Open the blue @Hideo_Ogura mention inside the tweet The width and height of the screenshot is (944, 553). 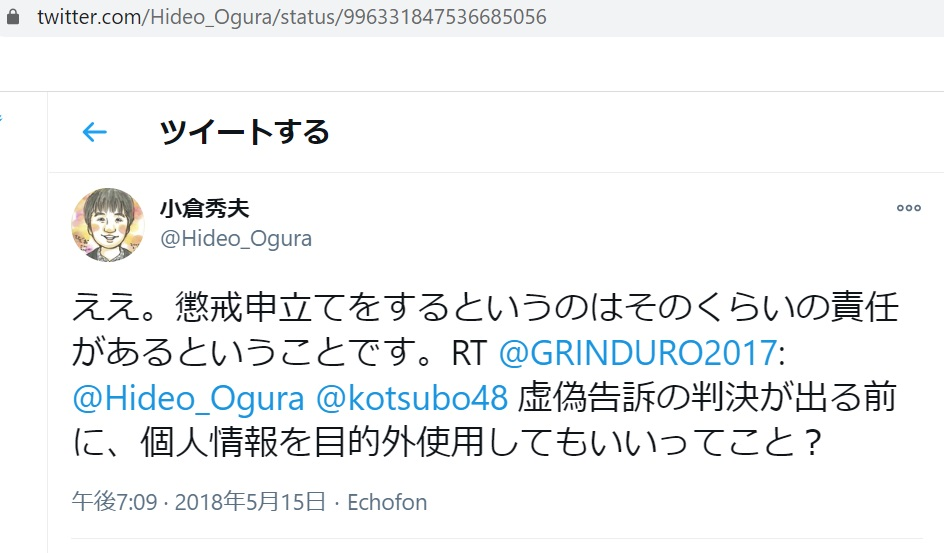(188, 398)
